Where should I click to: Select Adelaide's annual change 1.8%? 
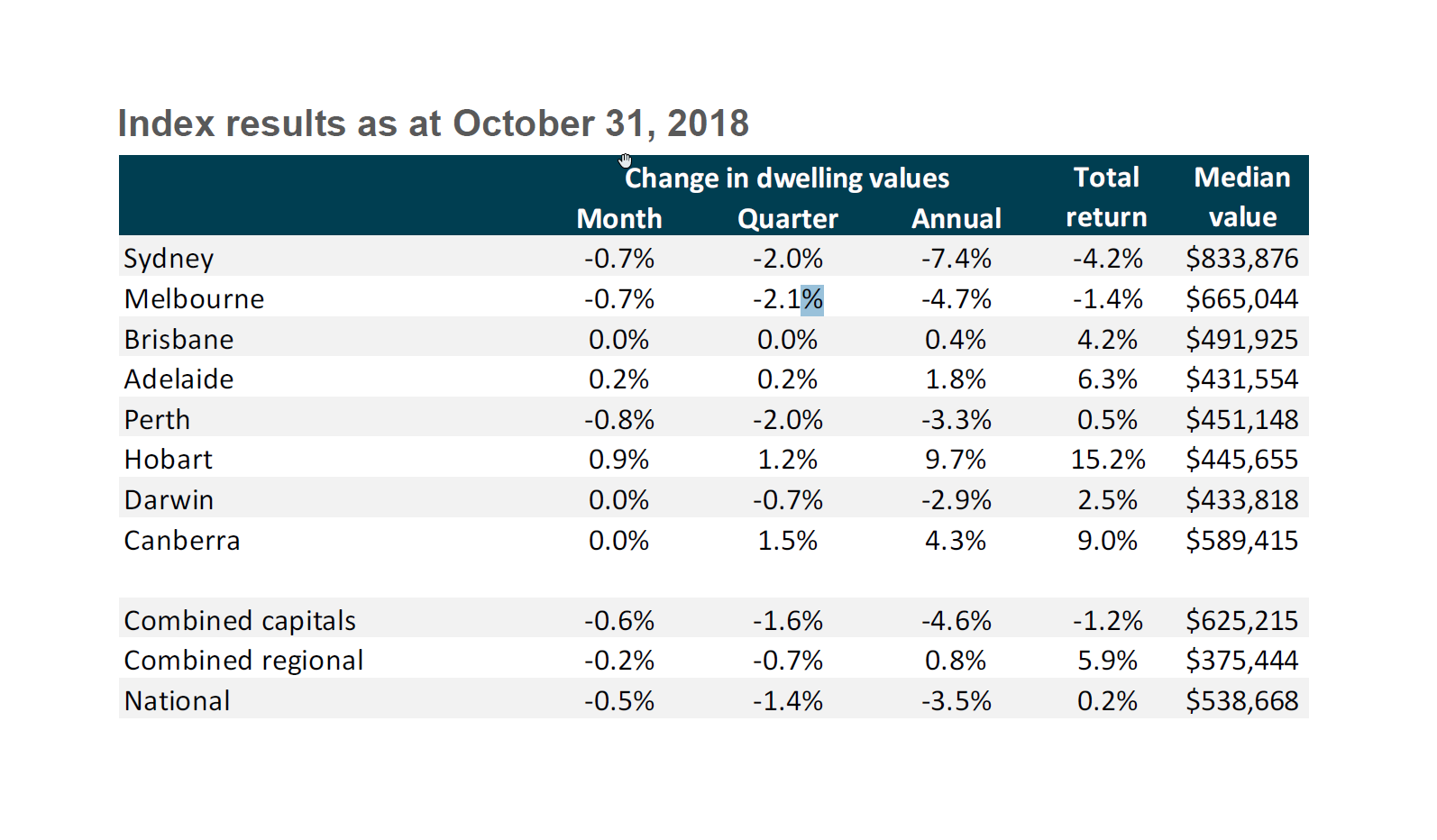point(956,379)
